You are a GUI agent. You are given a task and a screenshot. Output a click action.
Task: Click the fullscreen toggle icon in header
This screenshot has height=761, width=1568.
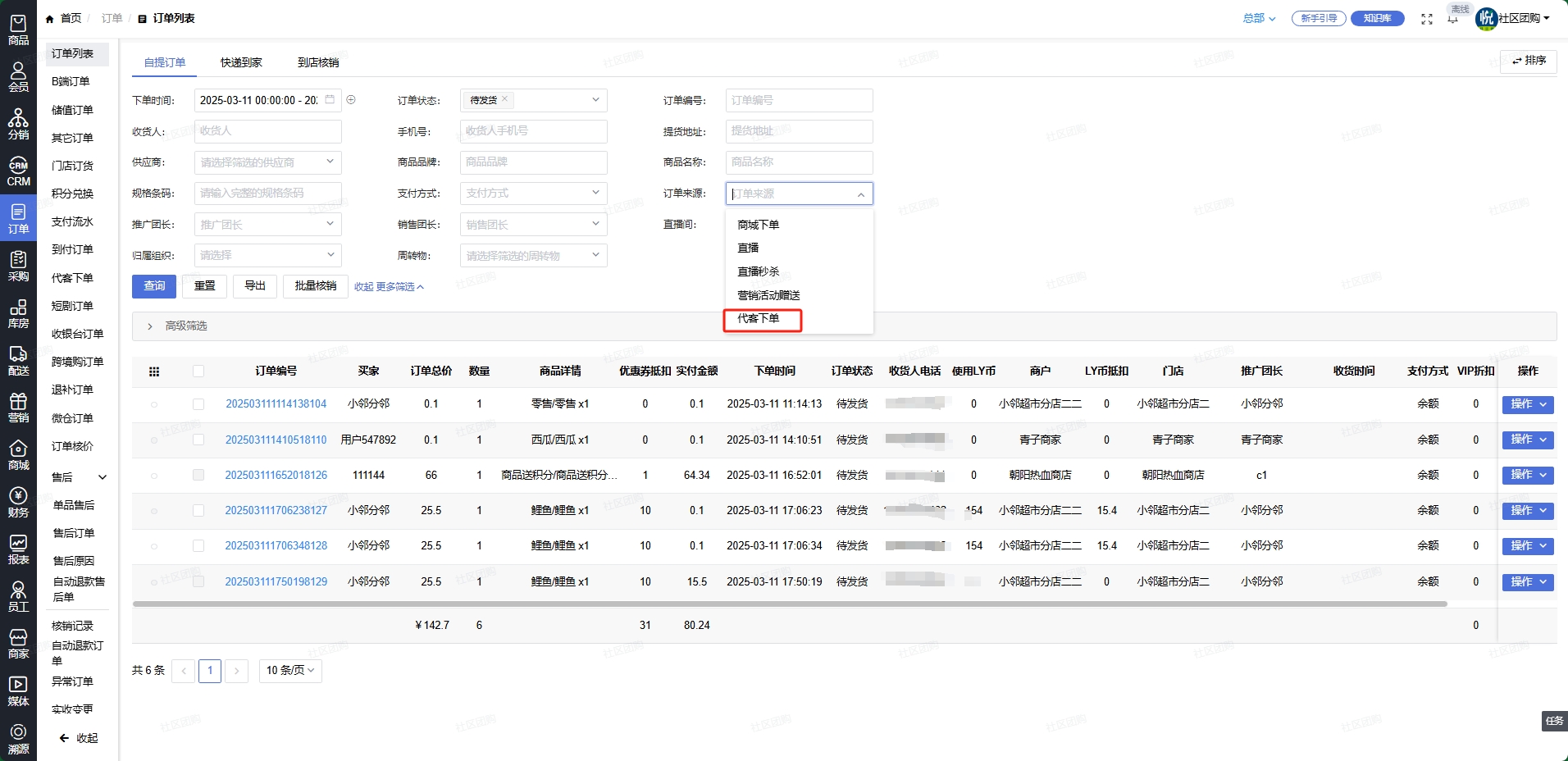click(x=1427, y=19)
